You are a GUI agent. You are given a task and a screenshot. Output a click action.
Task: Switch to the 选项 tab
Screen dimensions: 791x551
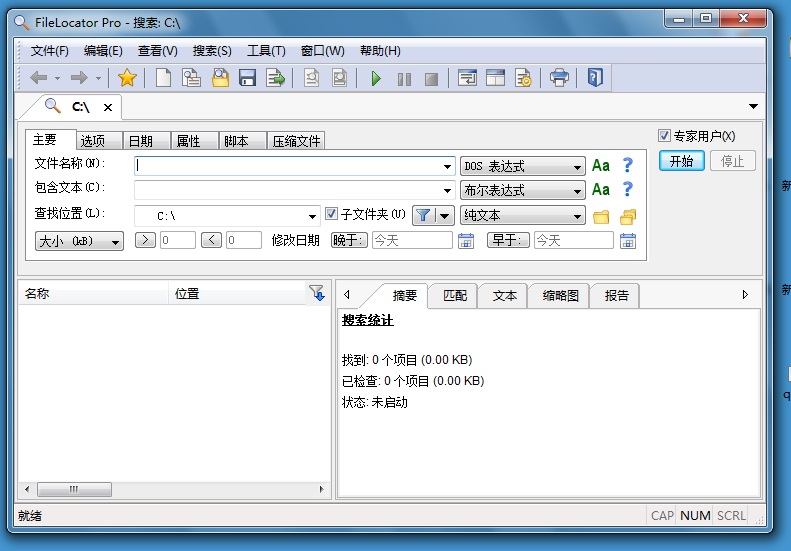click(x=99, y=141)
